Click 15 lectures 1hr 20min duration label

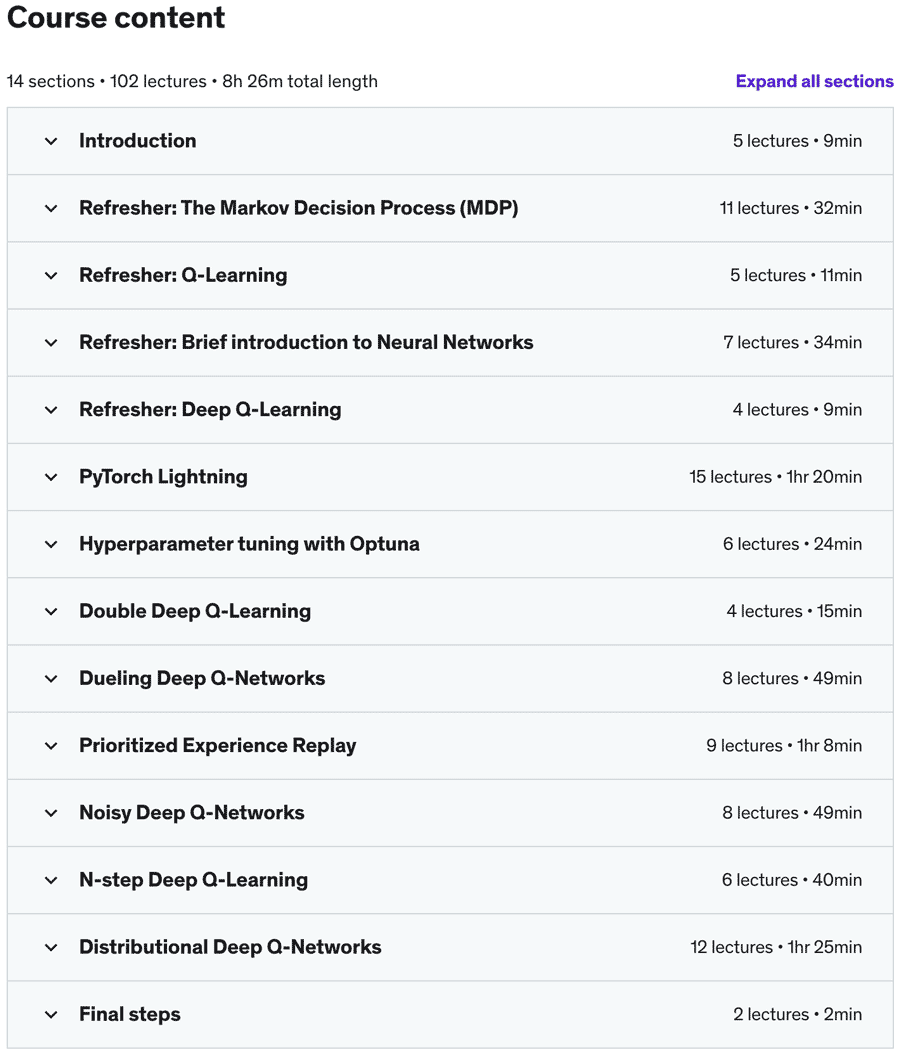775,477
